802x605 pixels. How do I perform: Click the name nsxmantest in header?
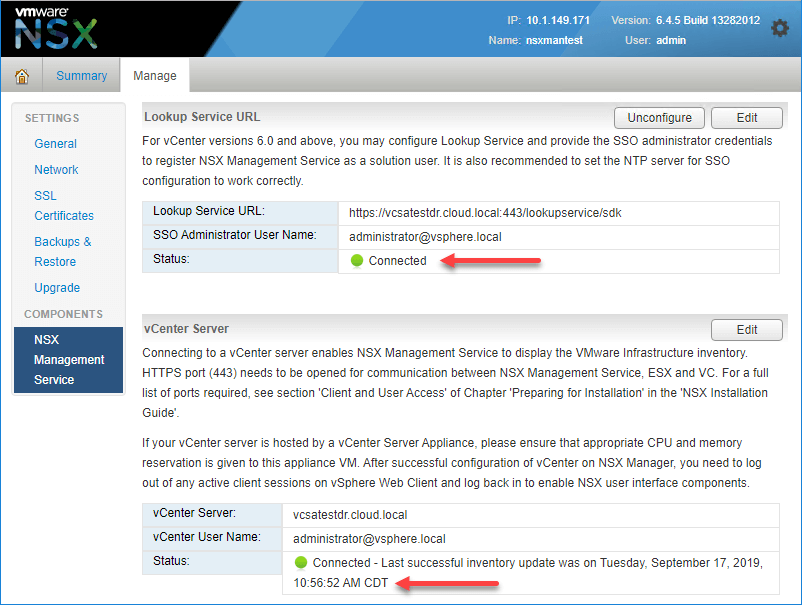click(x=554, y=40)
